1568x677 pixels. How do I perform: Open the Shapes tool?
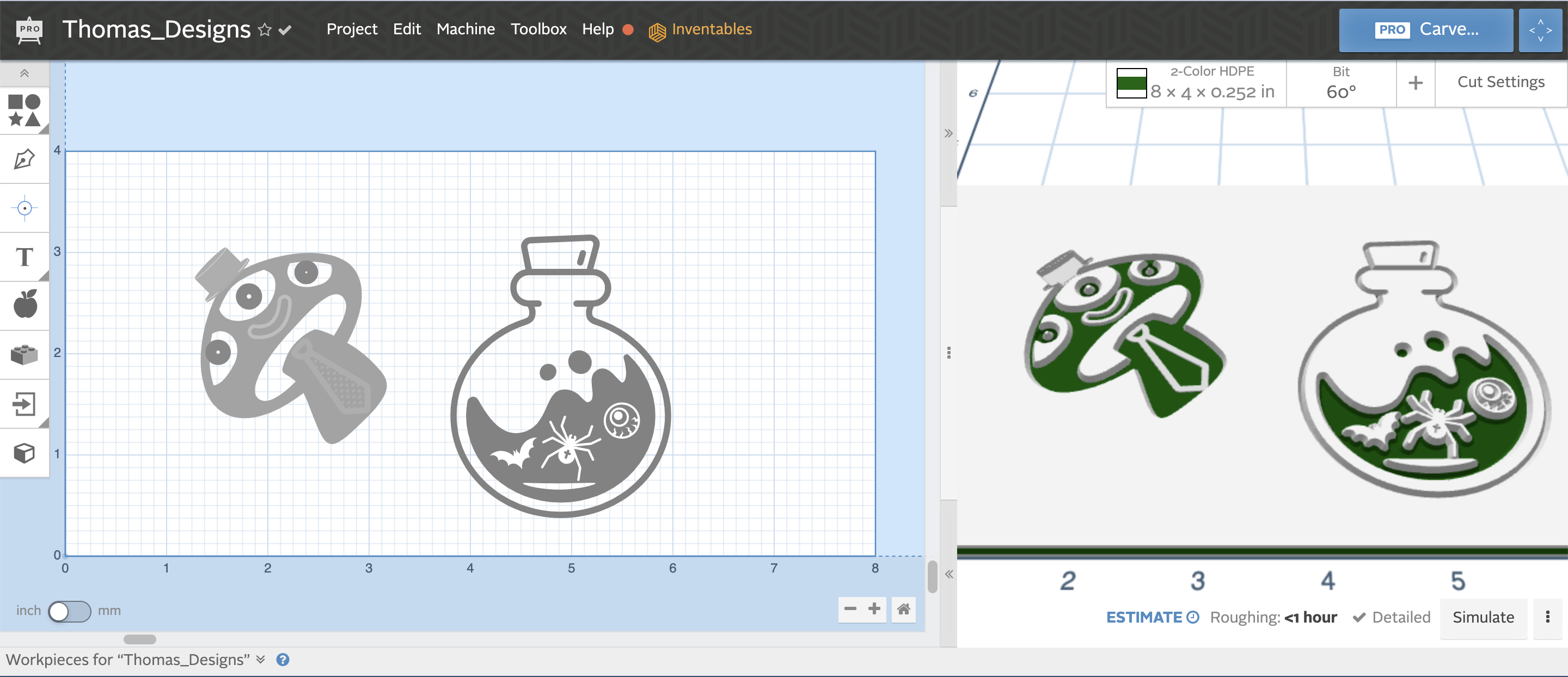point(24,110)
